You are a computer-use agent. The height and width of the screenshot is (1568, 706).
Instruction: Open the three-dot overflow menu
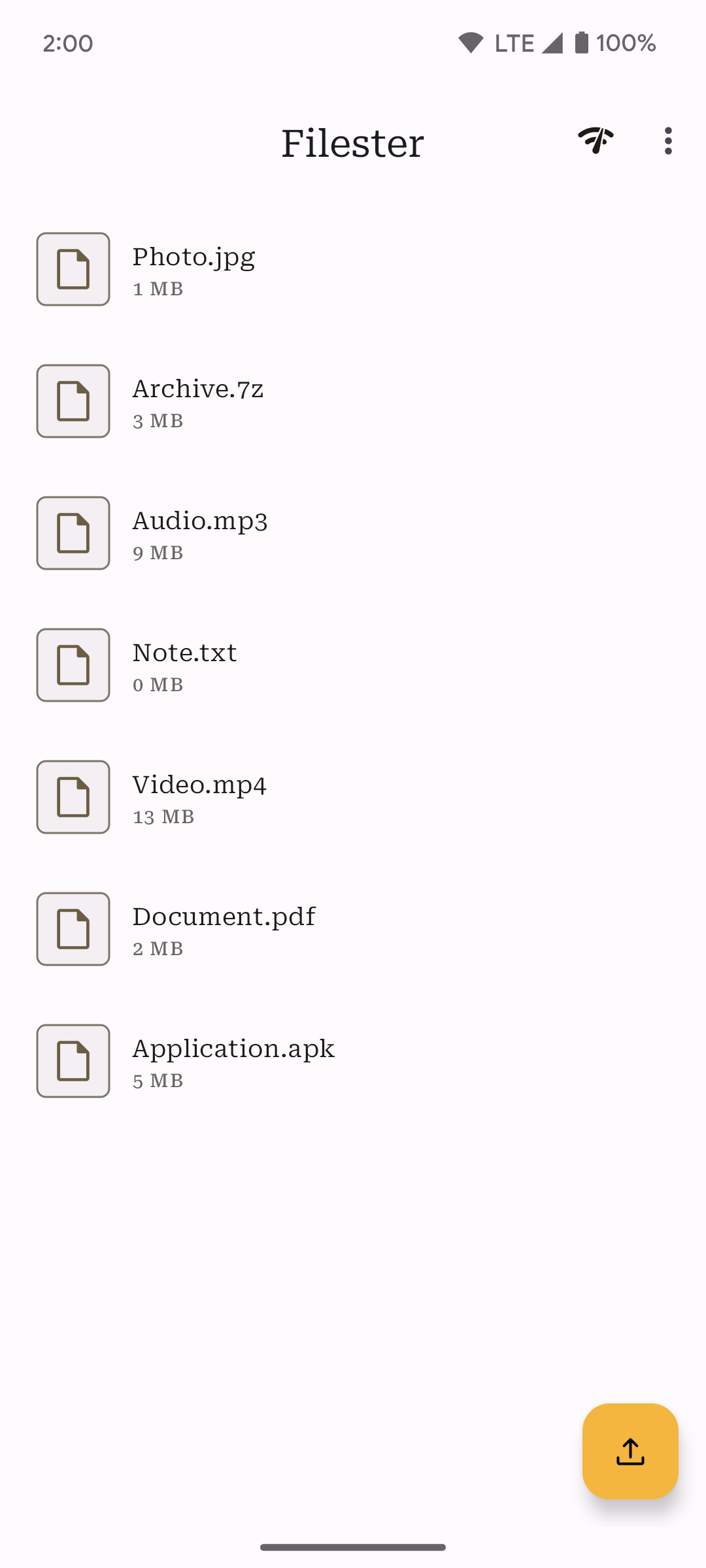click(x=667, y=141)
